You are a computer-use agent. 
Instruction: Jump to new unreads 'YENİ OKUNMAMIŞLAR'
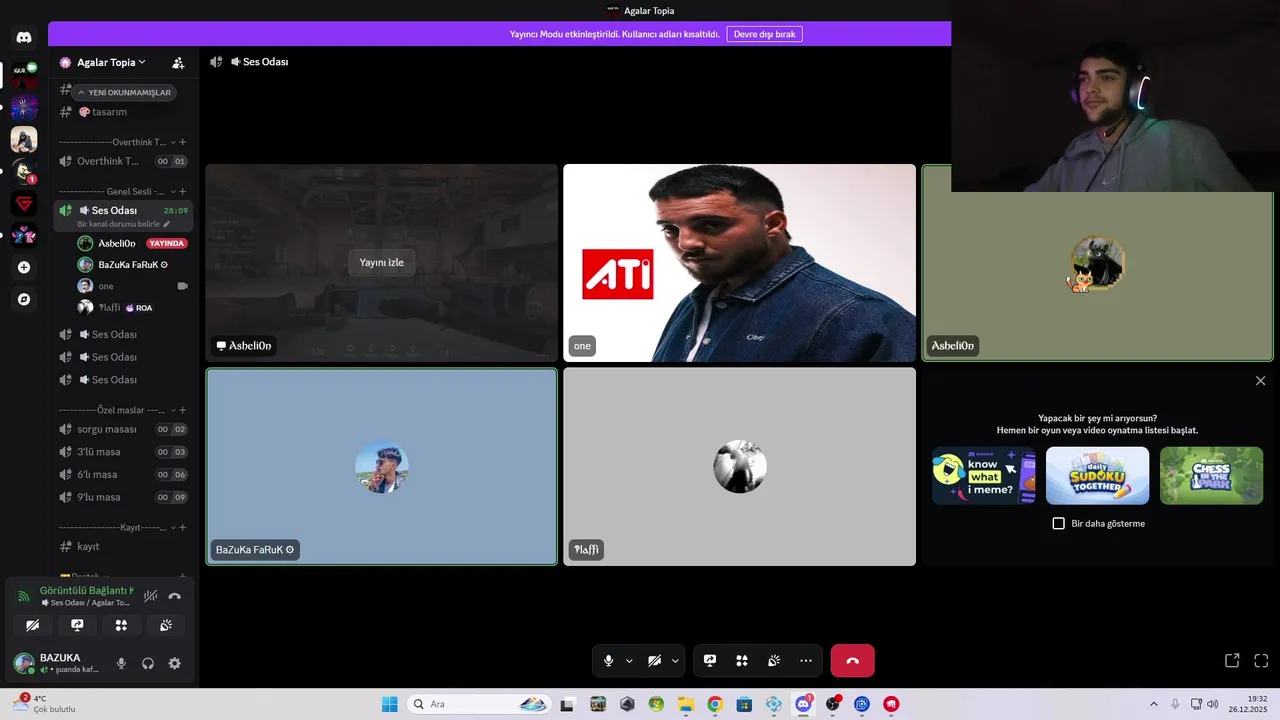tap(125, 92)
